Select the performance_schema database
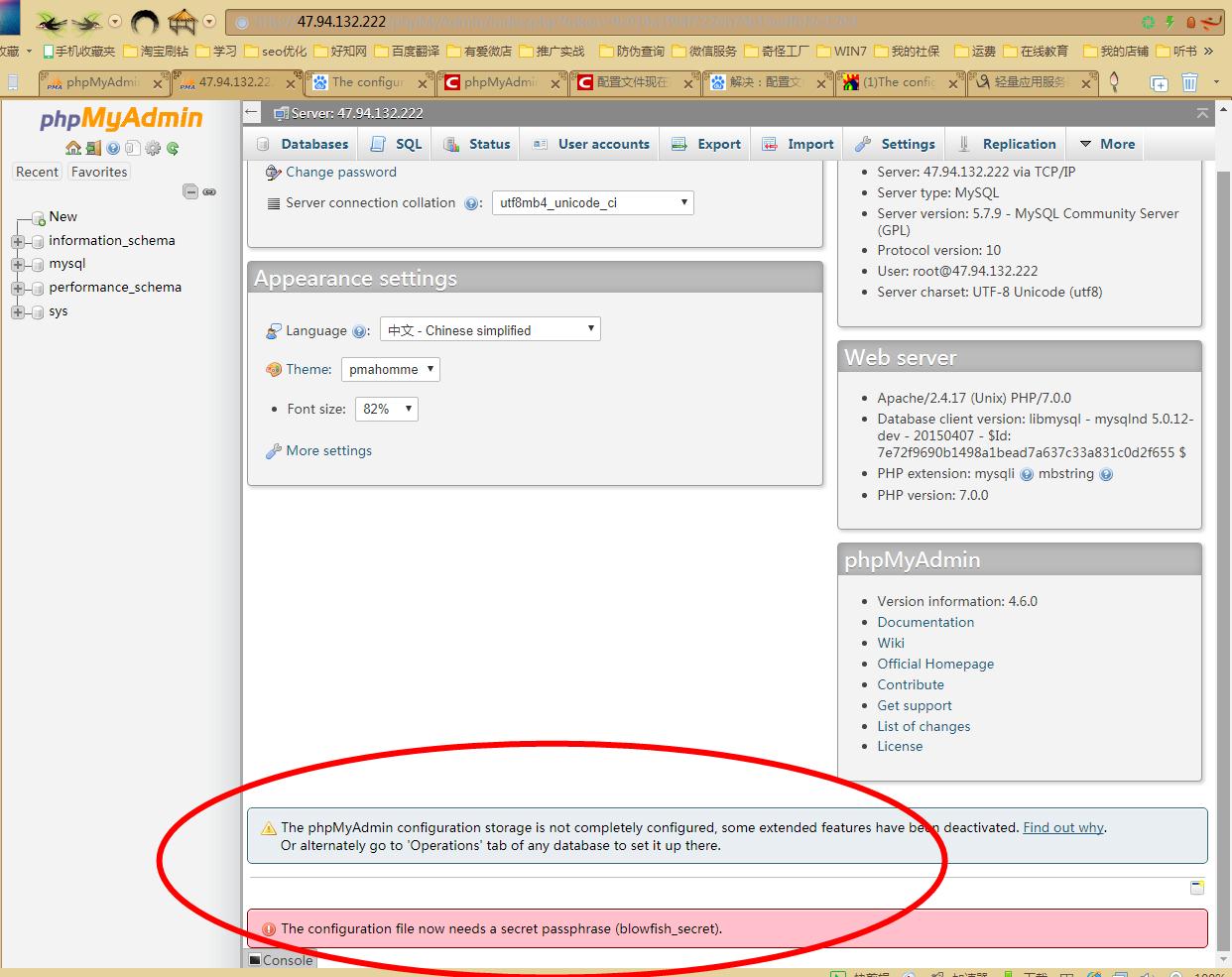 click(115, 288)
